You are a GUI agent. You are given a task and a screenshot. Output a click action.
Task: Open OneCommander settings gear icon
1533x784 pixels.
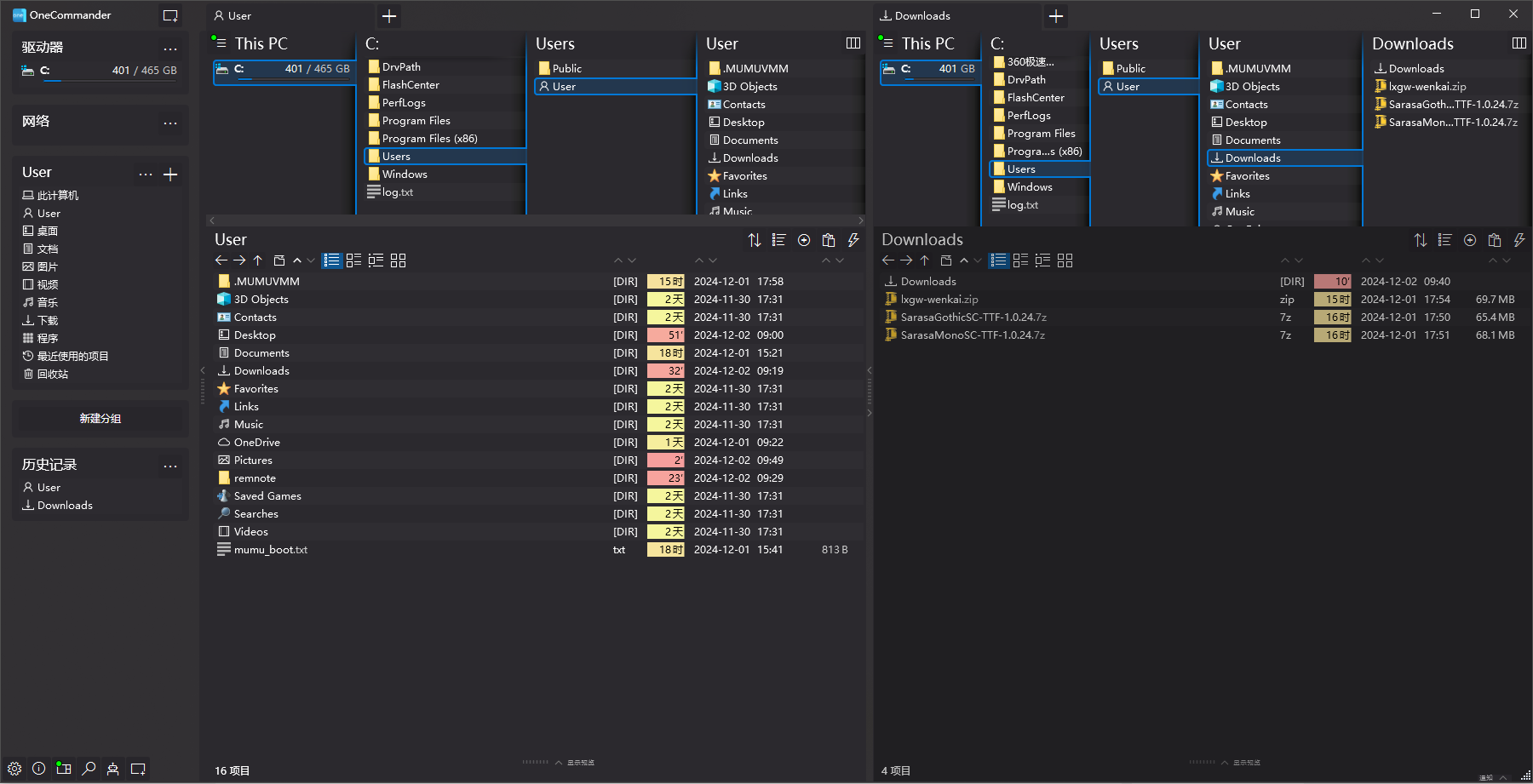pyautogui.click(x=14, y=769)
